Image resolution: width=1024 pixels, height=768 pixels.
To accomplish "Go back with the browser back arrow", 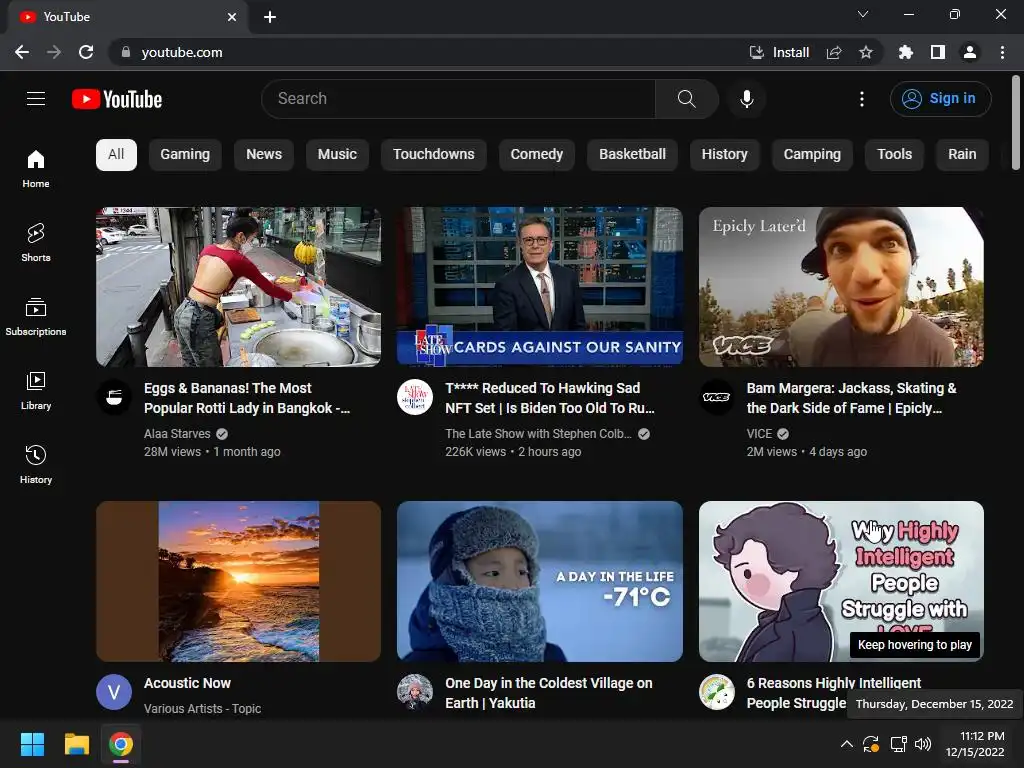I will (x=22, y=52).
